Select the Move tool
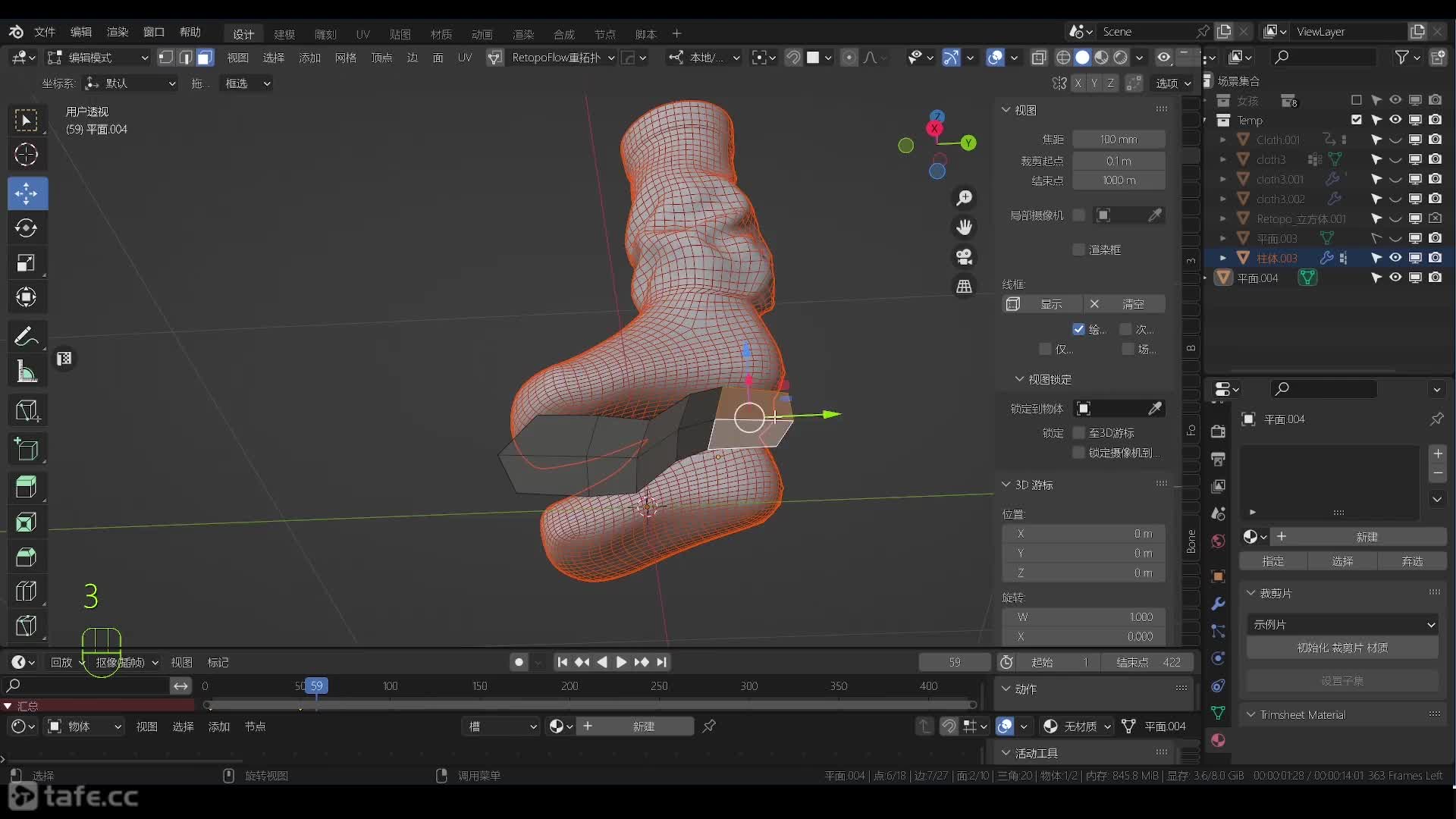This screenshot has height=819, width=1456. [27, 193]
